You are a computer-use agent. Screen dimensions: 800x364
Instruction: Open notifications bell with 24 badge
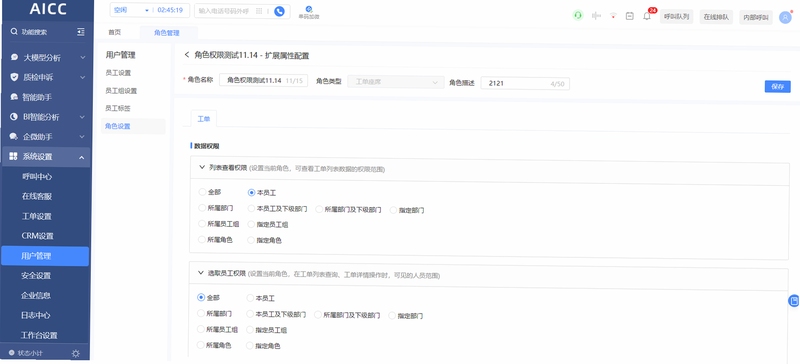647,16
